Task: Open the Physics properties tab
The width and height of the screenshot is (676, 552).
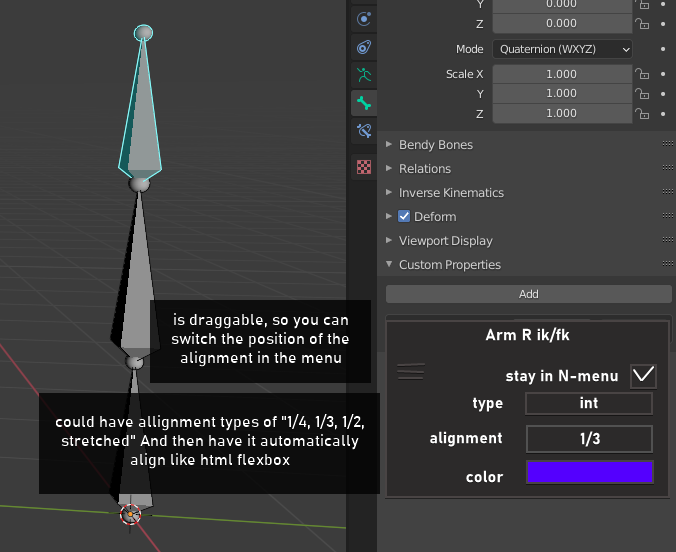Action: 364,19
